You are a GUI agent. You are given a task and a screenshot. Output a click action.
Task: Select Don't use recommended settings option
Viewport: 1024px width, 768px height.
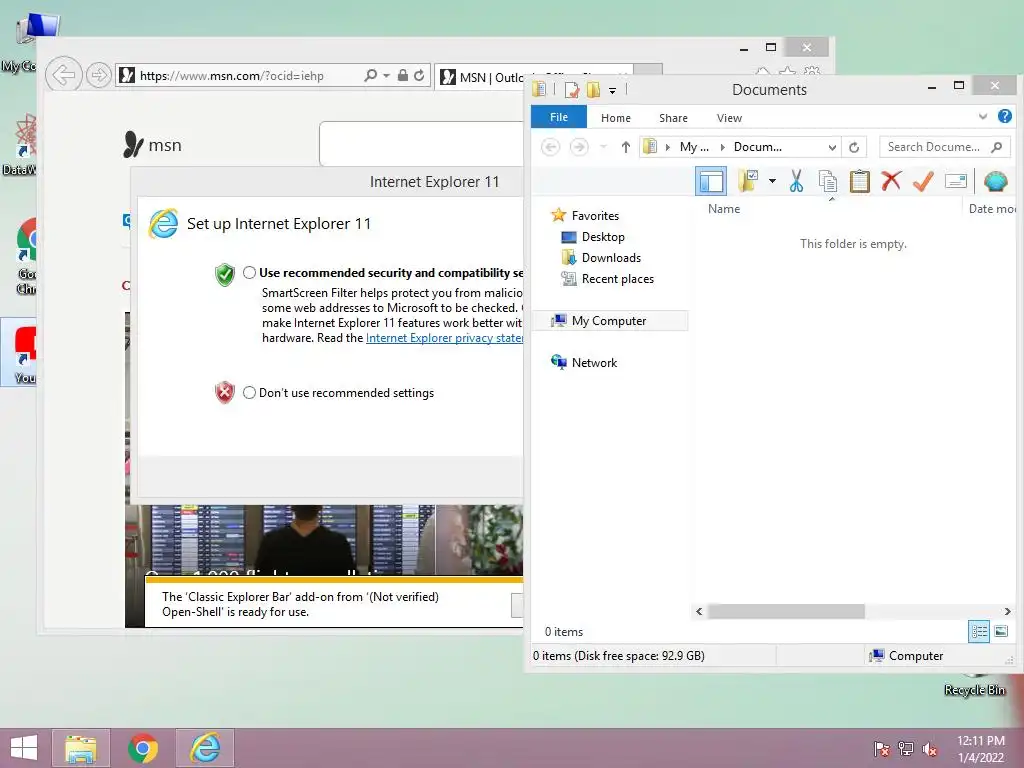[x=249, y=392]
